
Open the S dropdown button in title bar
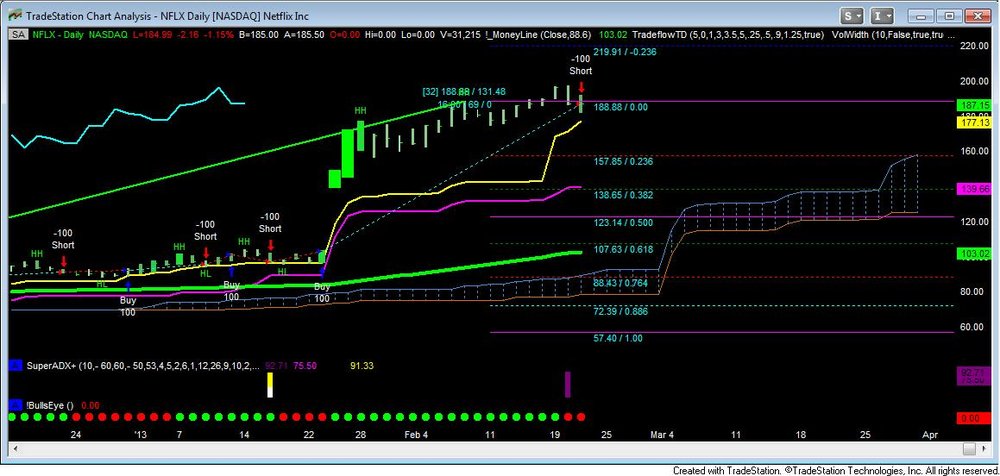coord(851,15)
